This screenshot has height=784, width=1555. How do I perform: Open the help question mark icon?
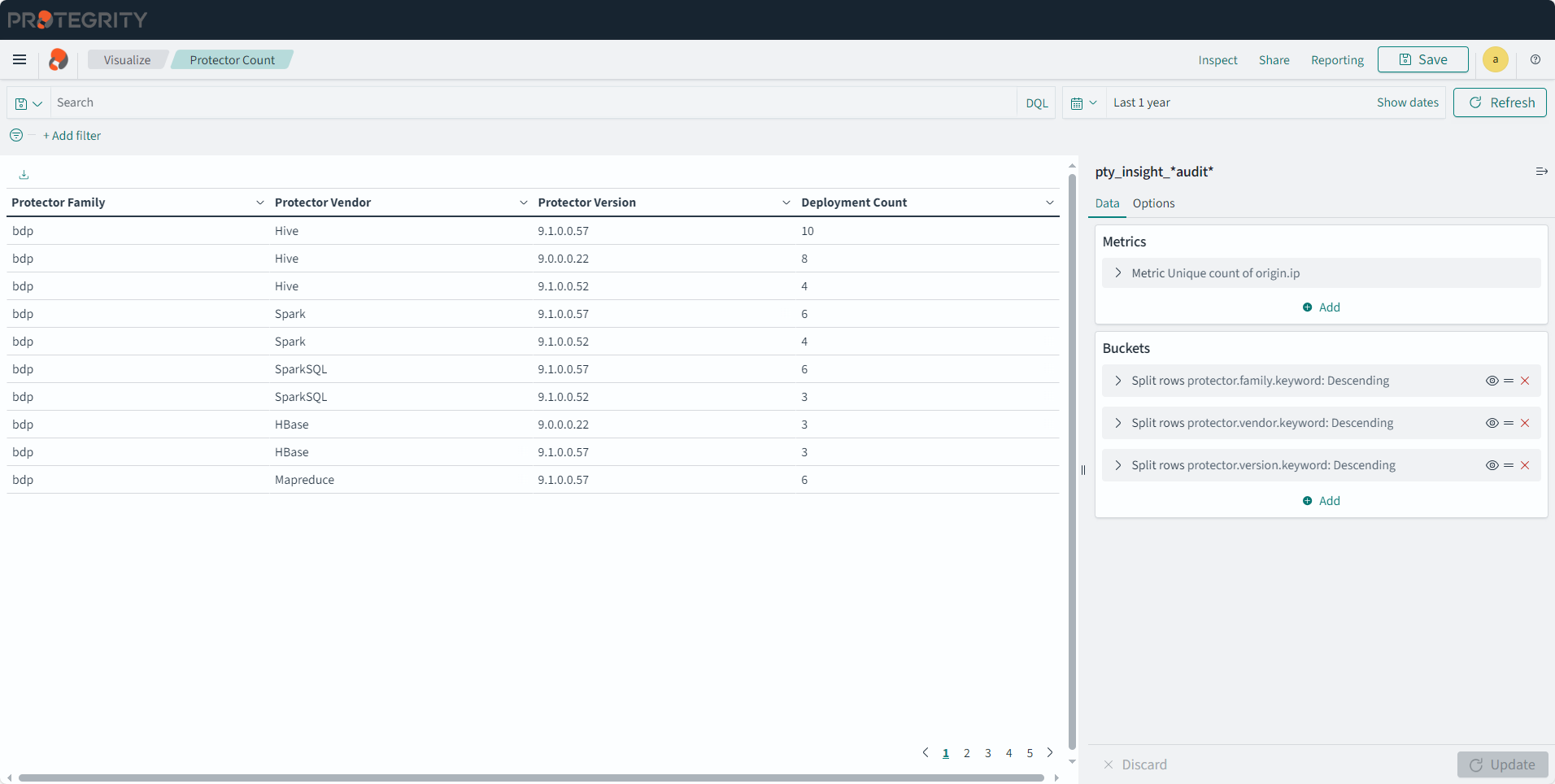coord(1535,59)
